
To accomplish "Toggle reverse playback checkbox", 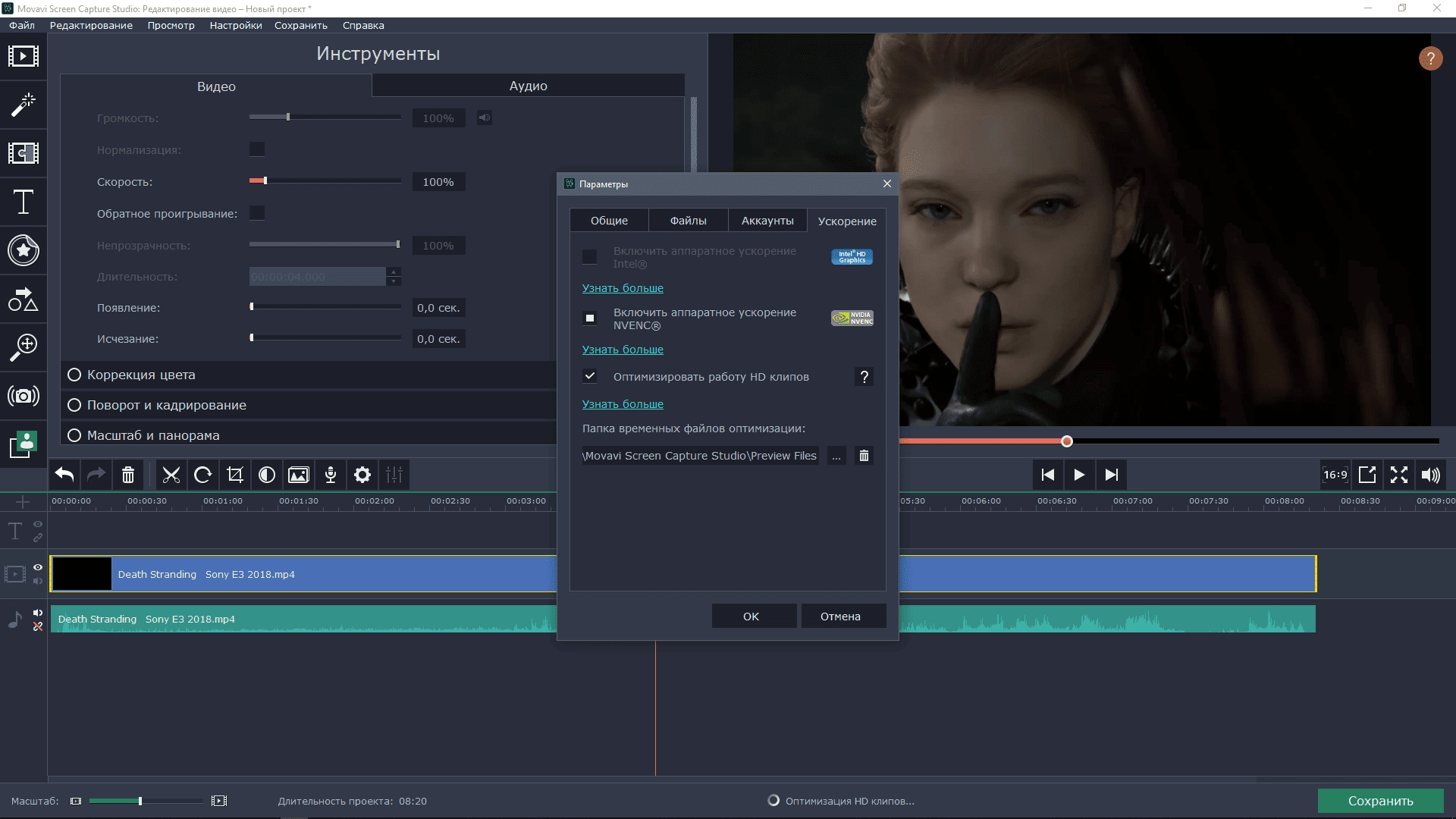I will (x=257, y=213).
